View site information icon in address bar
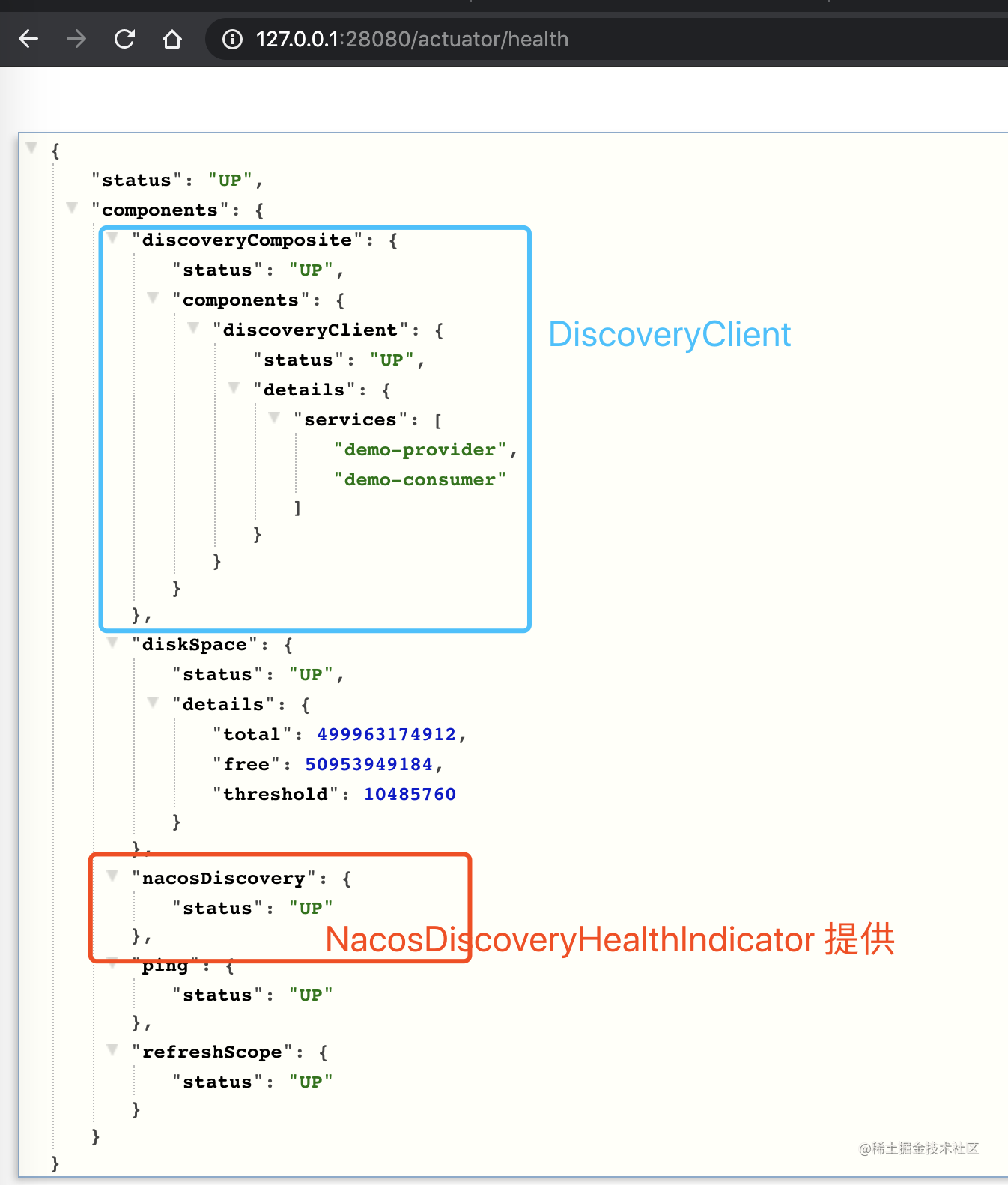 click(233, 39)
